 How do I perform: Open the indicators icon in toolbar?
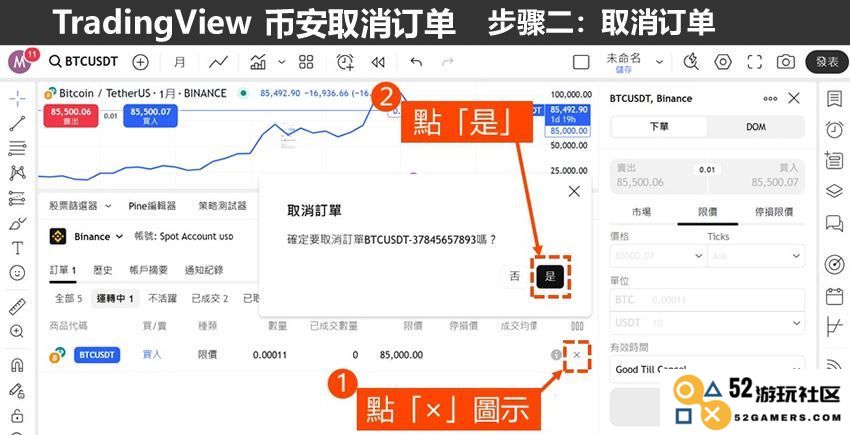[258, 62]
